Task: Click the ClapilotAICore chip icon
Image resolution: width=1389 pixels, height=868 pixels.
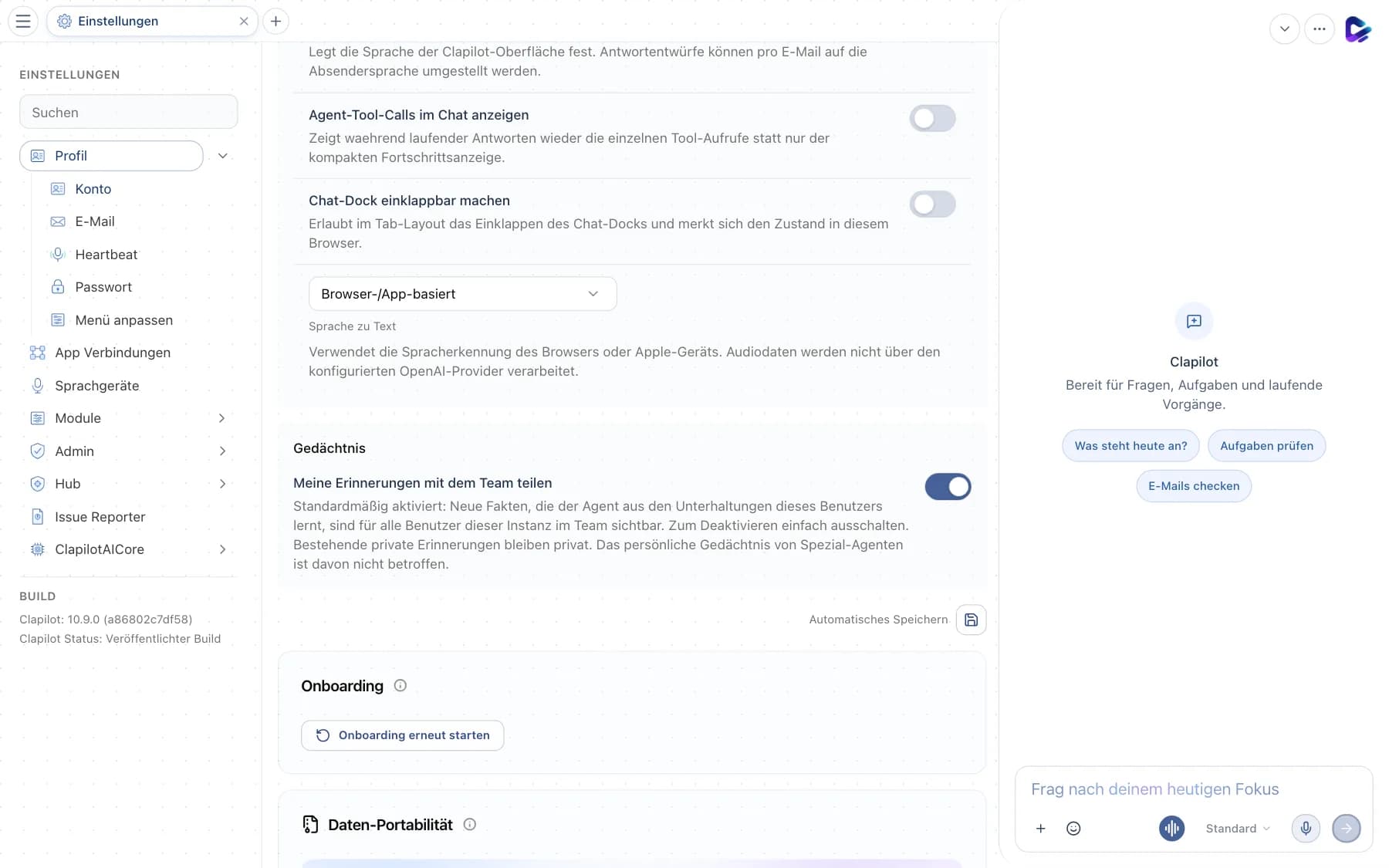Action: click(37, 549)
